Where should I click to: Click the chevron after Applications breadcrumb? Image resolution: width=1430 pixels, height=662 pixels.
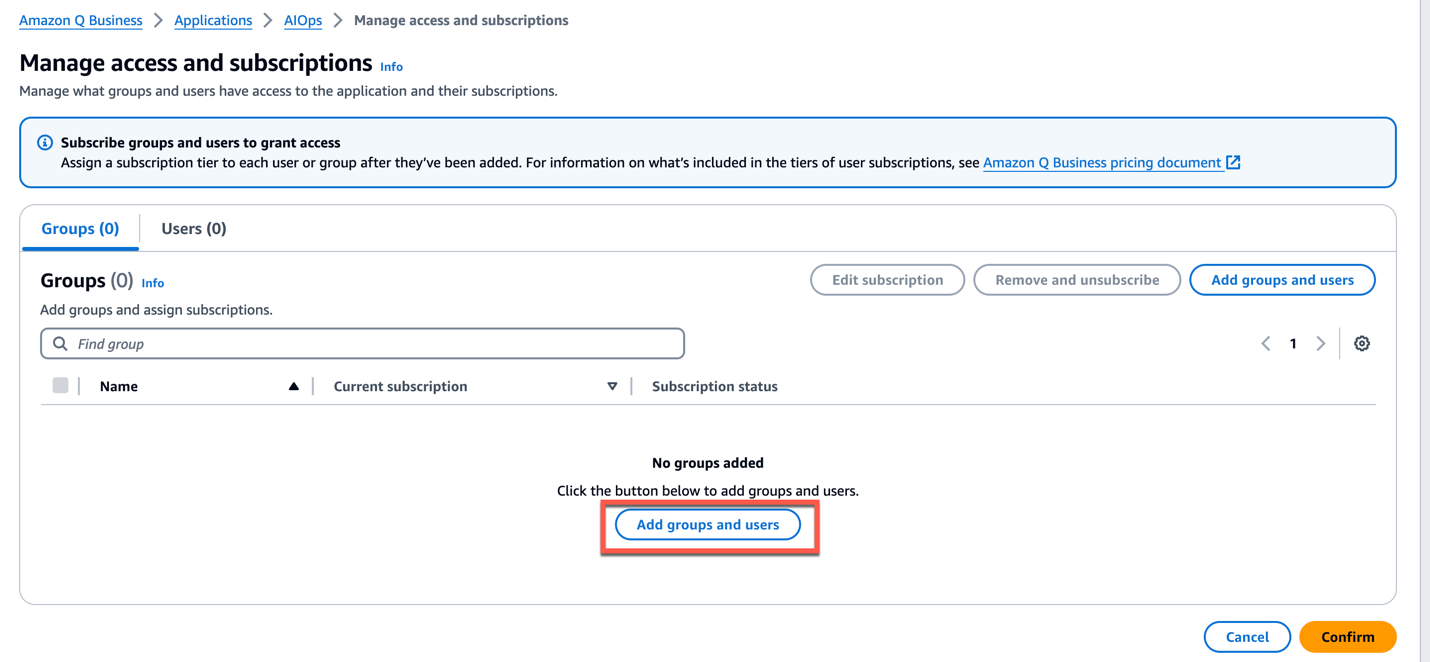coord(266,19)
